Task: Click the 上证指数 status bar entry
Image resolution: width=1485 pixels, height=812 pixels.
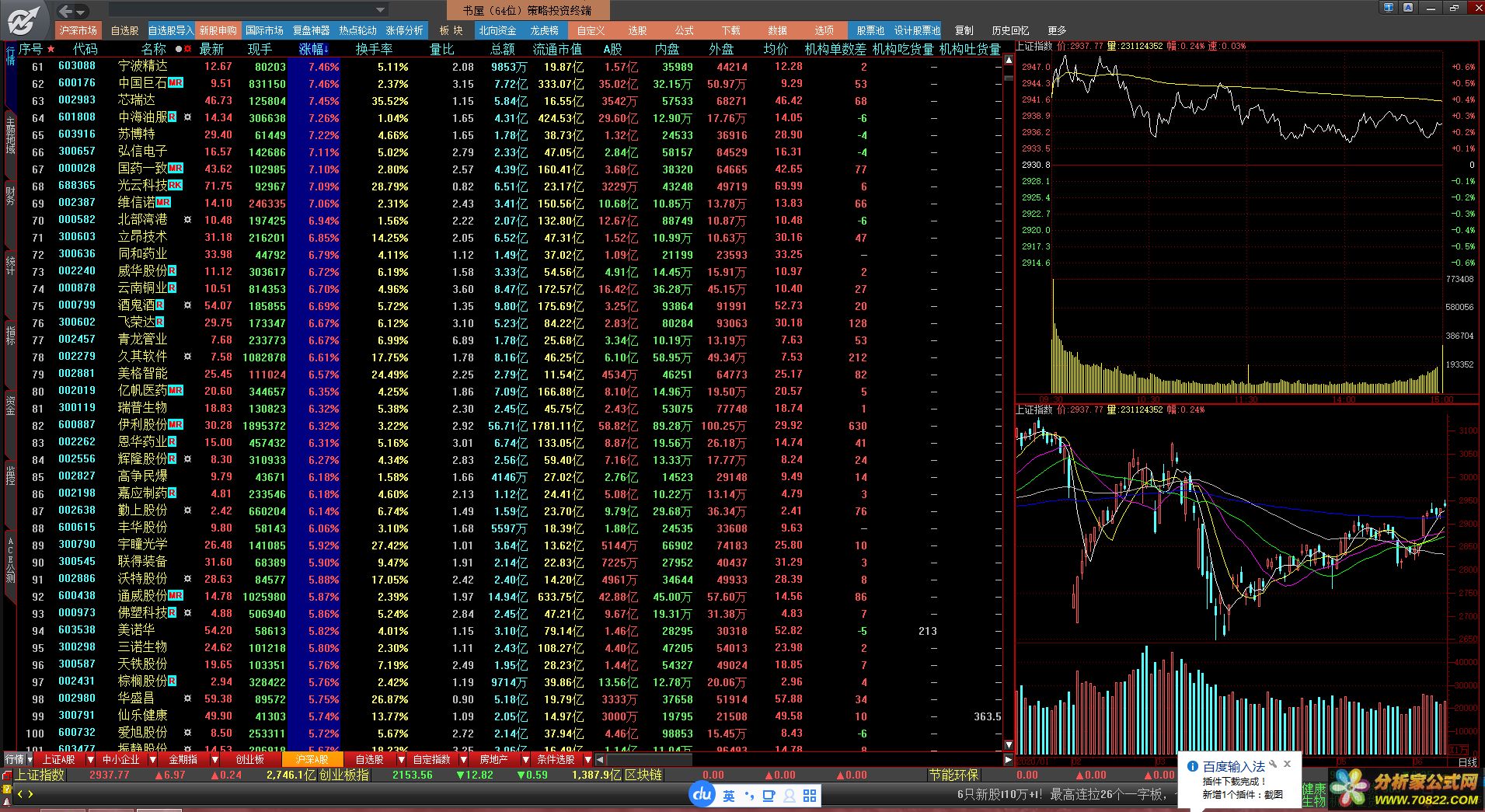Action: pos(39,775)
